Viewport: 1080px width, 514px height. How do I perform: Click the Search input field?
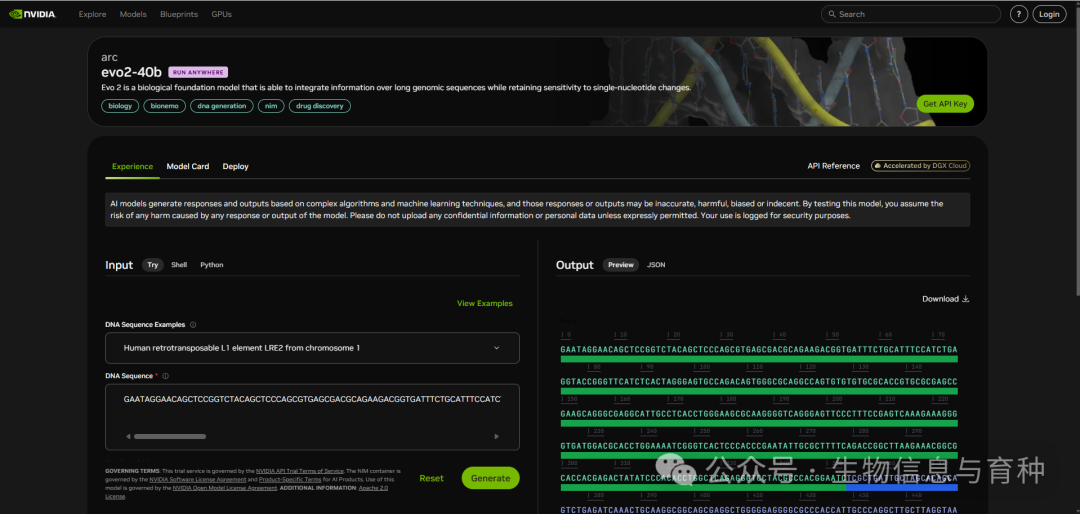(x=911, y=14)
